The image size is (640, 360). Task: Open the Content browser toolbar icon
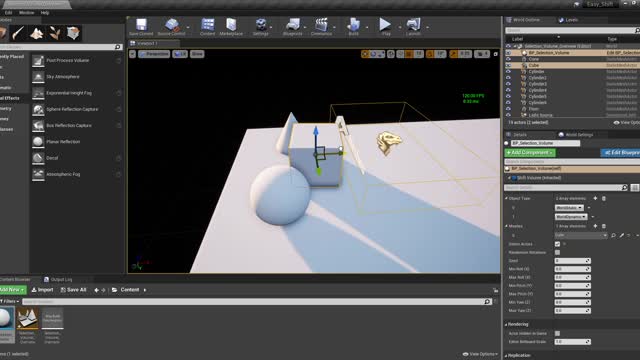tap(207, 25)
